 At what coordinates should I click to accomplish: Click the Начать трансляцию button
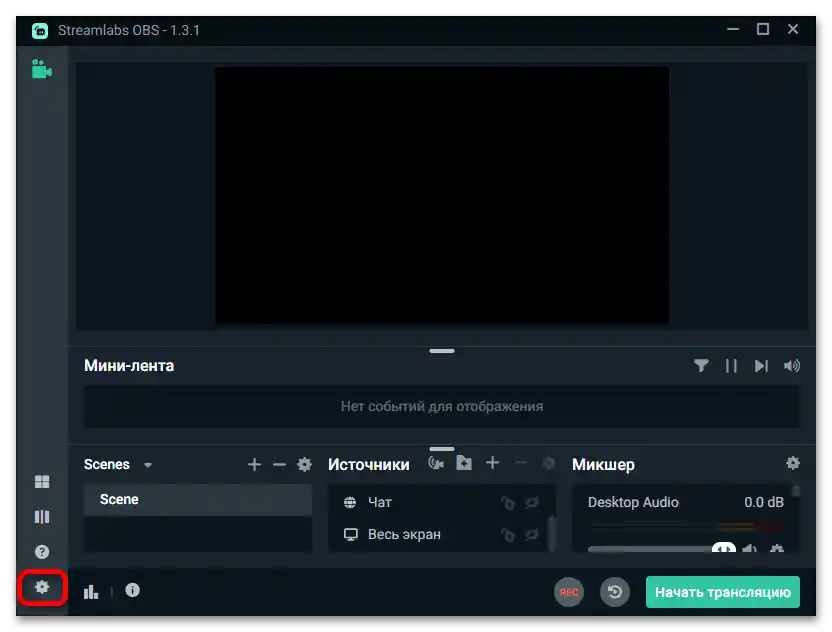pos(723,592)
